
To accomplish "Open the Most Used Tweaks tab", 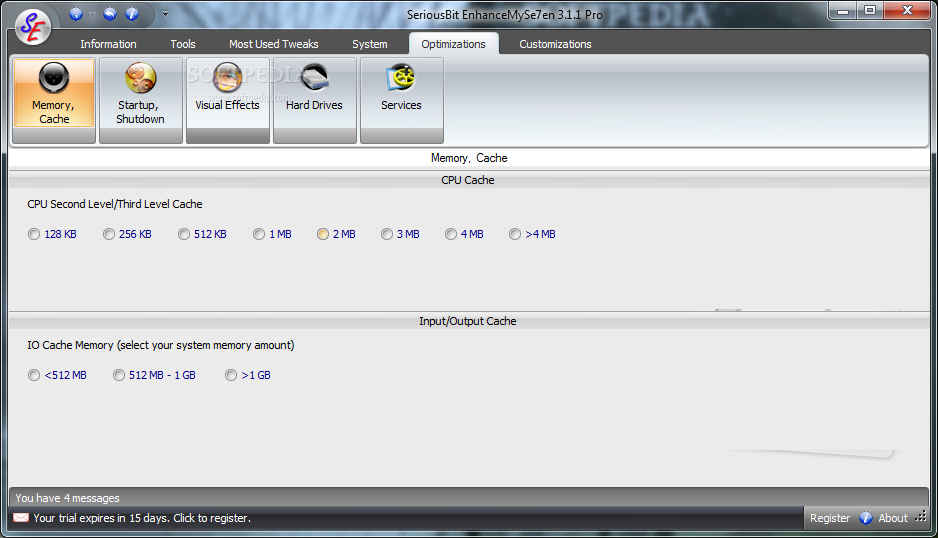I will pyautogui.click(x=273, y=44).
